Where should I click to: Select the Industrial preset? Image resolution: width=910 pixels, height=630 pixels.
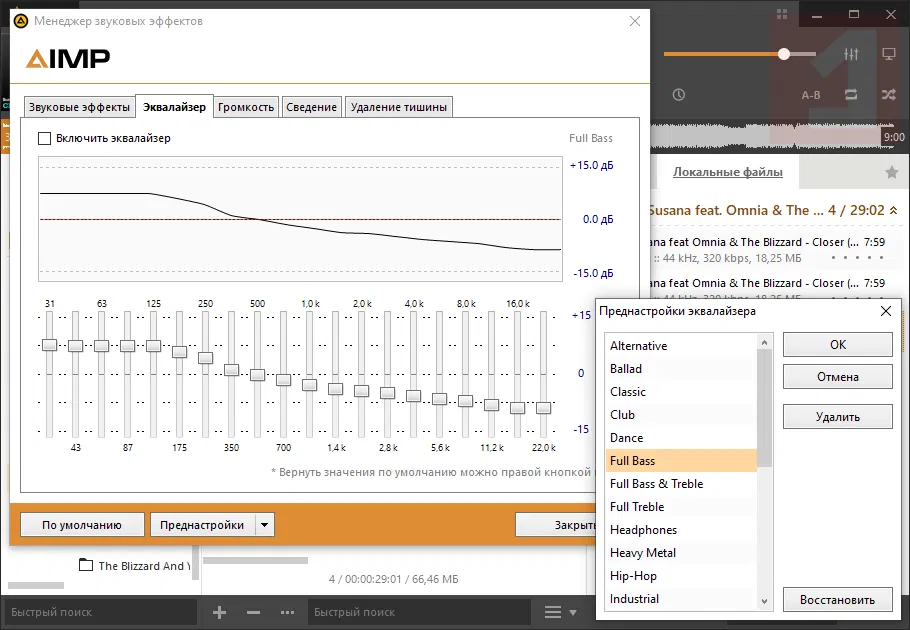pyautogui.click(x=681, y=599)
